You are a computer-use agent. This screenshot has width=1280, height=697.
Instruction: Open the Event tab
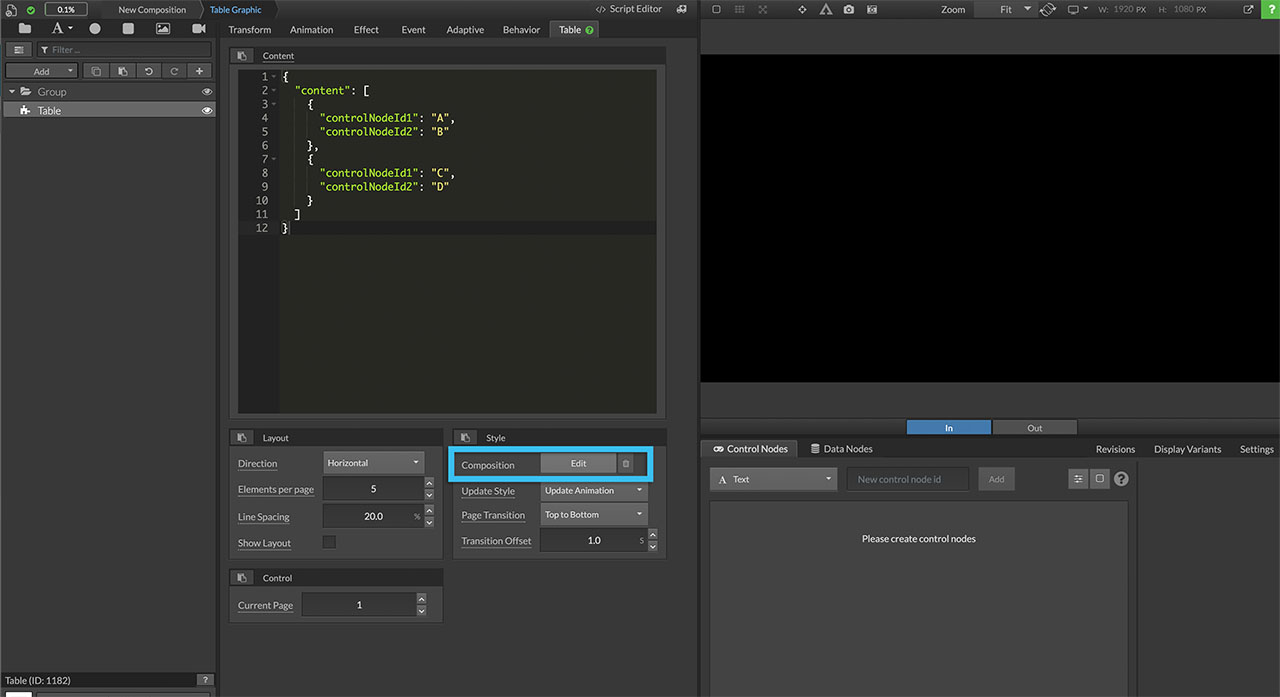tap(413, 30)
